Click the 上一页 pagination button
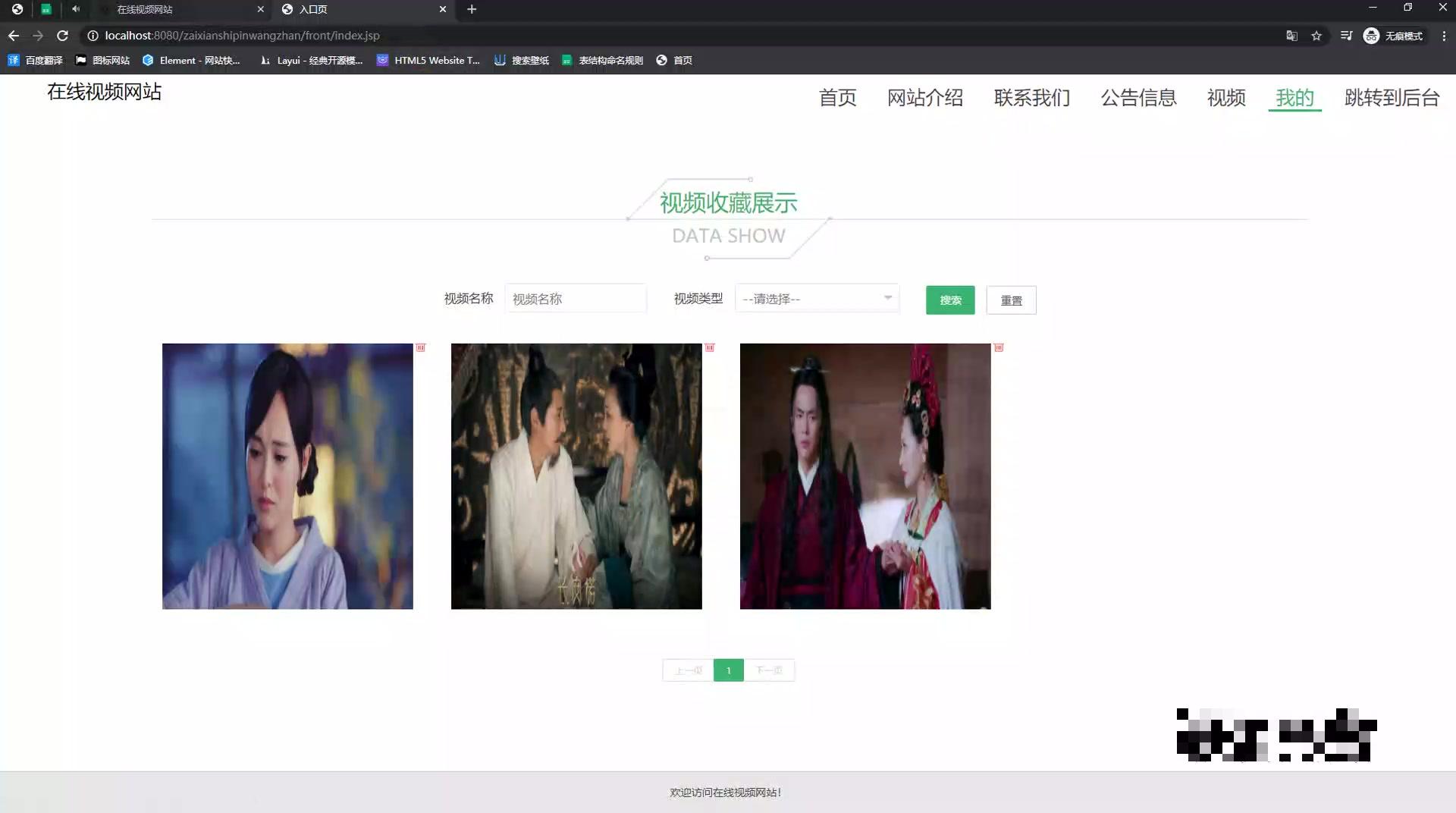 [689, 670]
